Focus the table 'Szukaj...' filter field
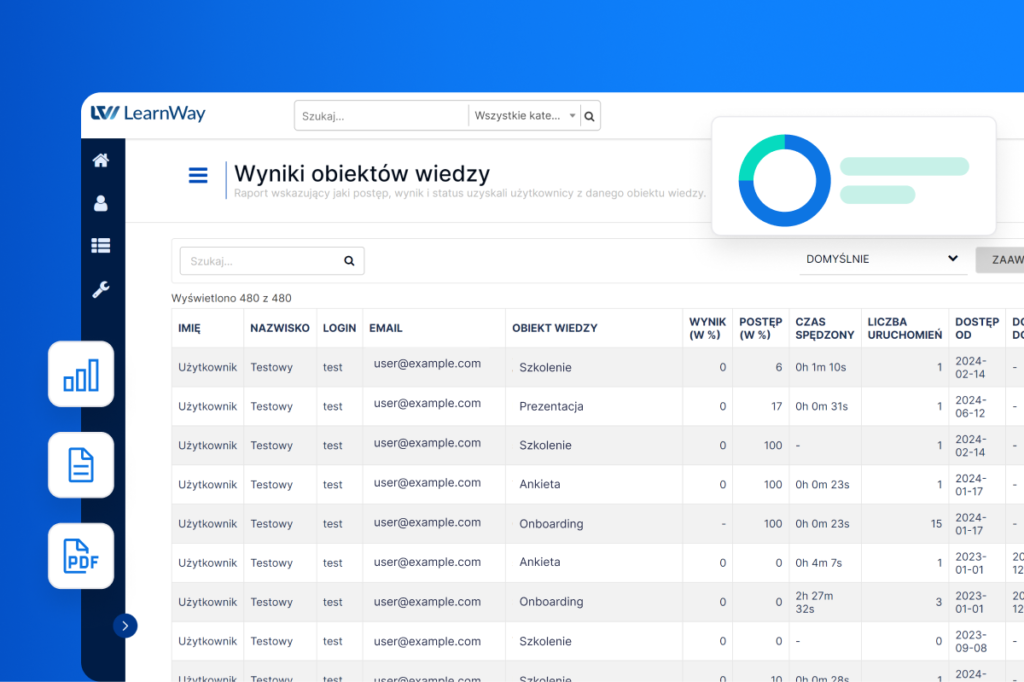 pyautogui.click(x=259, y=261)
